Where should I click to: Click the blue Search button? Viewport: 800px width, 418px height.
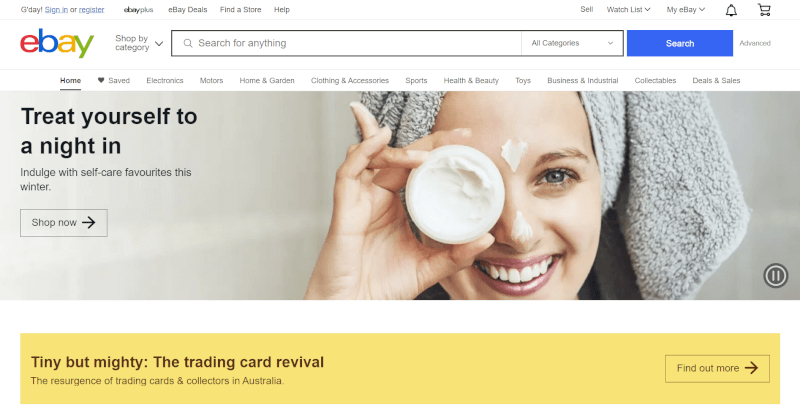point(680,43)
